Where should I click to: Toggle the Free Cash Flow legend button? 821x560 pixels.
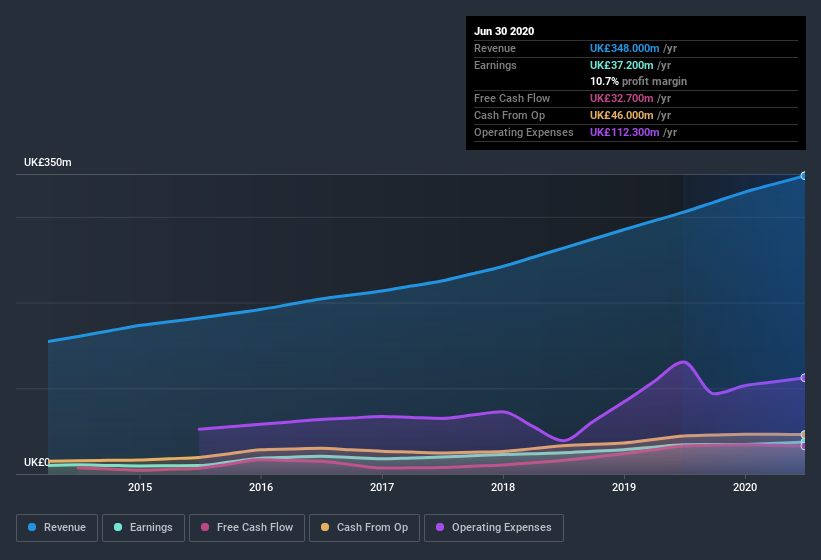[x=247, y=528]
